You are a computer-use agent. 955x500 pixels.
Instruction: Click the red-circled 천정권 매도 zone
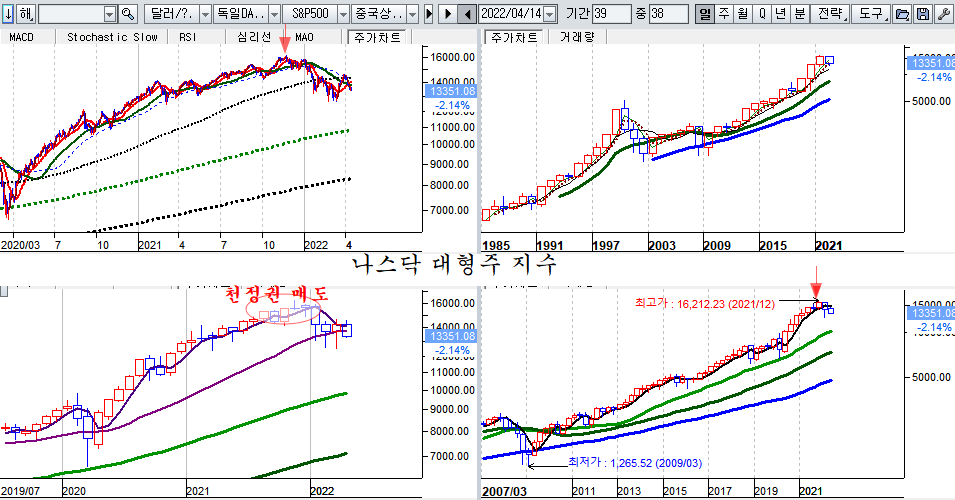pos(283,312)
